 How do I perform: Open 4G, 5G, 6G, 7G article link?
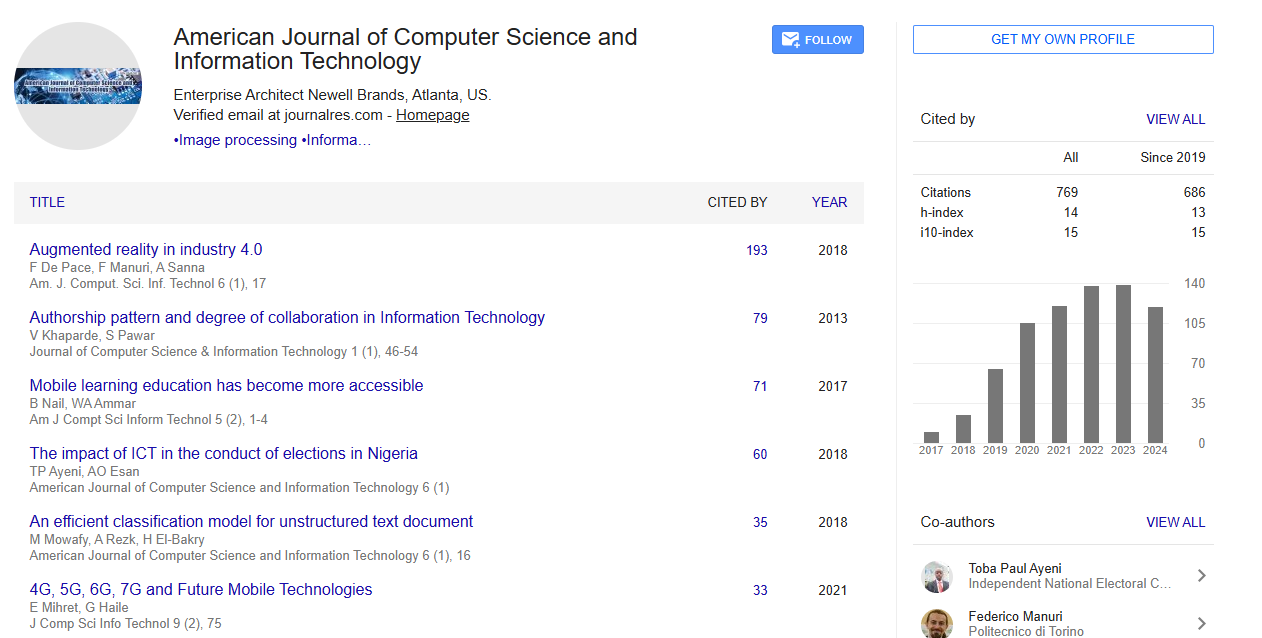pyautogui.click(x=201, y=589)
